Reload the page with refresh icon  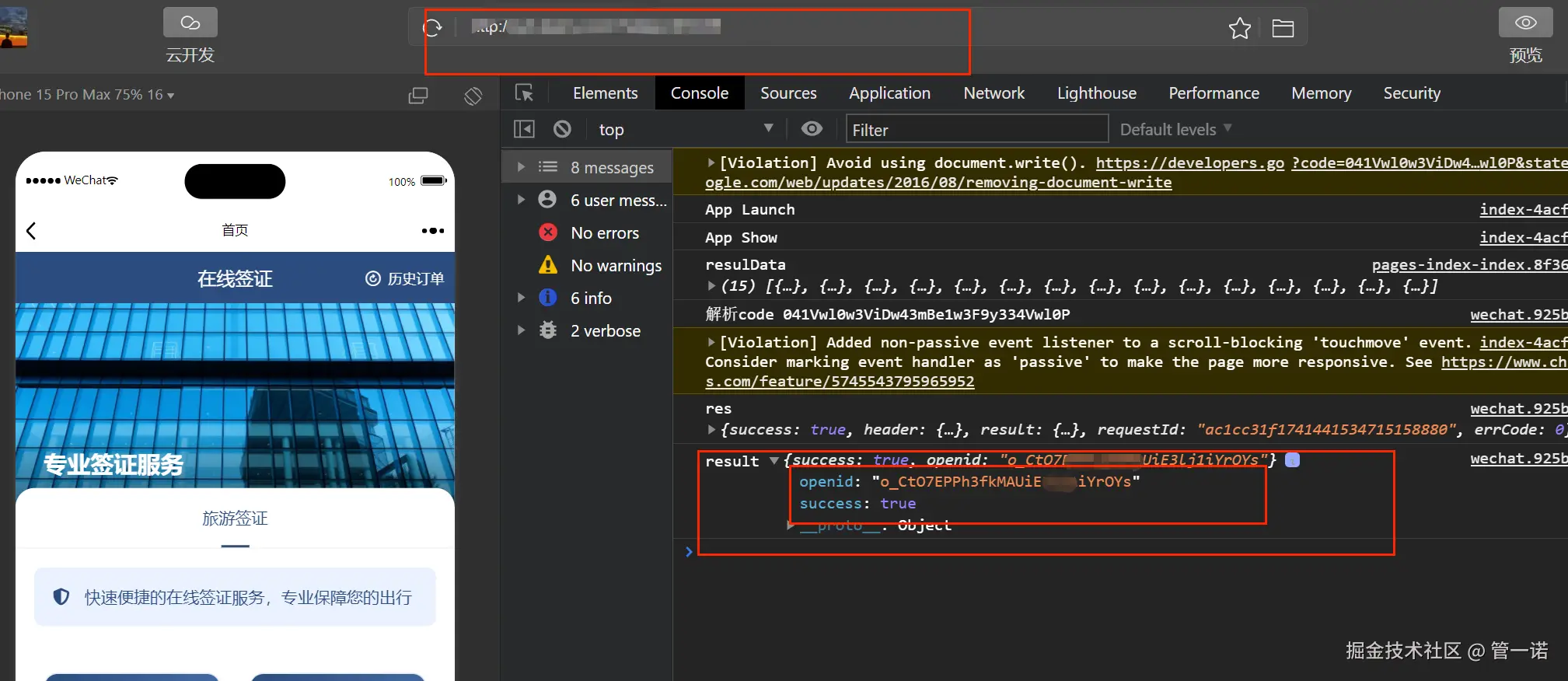[x=432, y=29]
